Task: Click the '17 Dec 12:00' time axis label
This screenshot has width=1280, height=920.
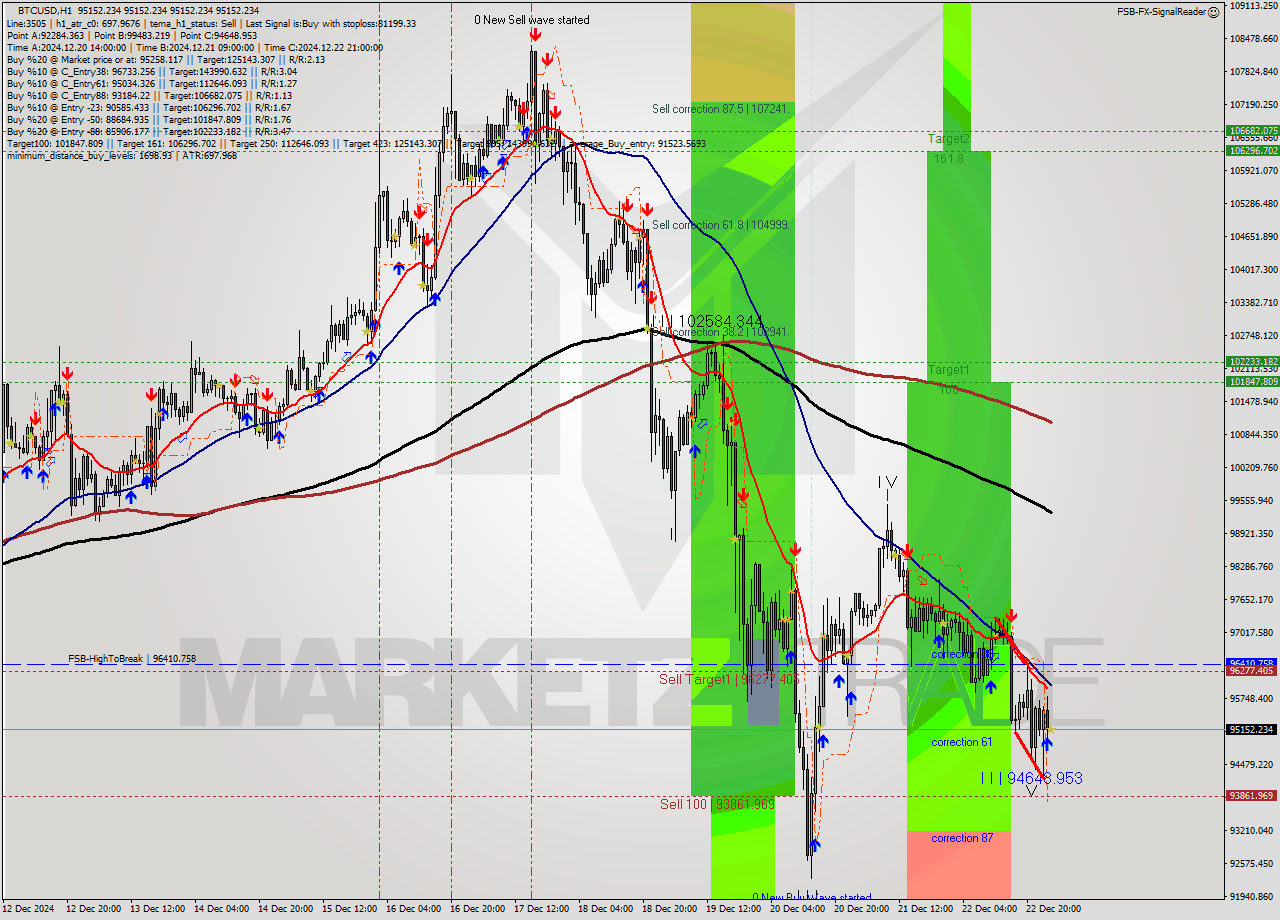Action: coord(542,909)
